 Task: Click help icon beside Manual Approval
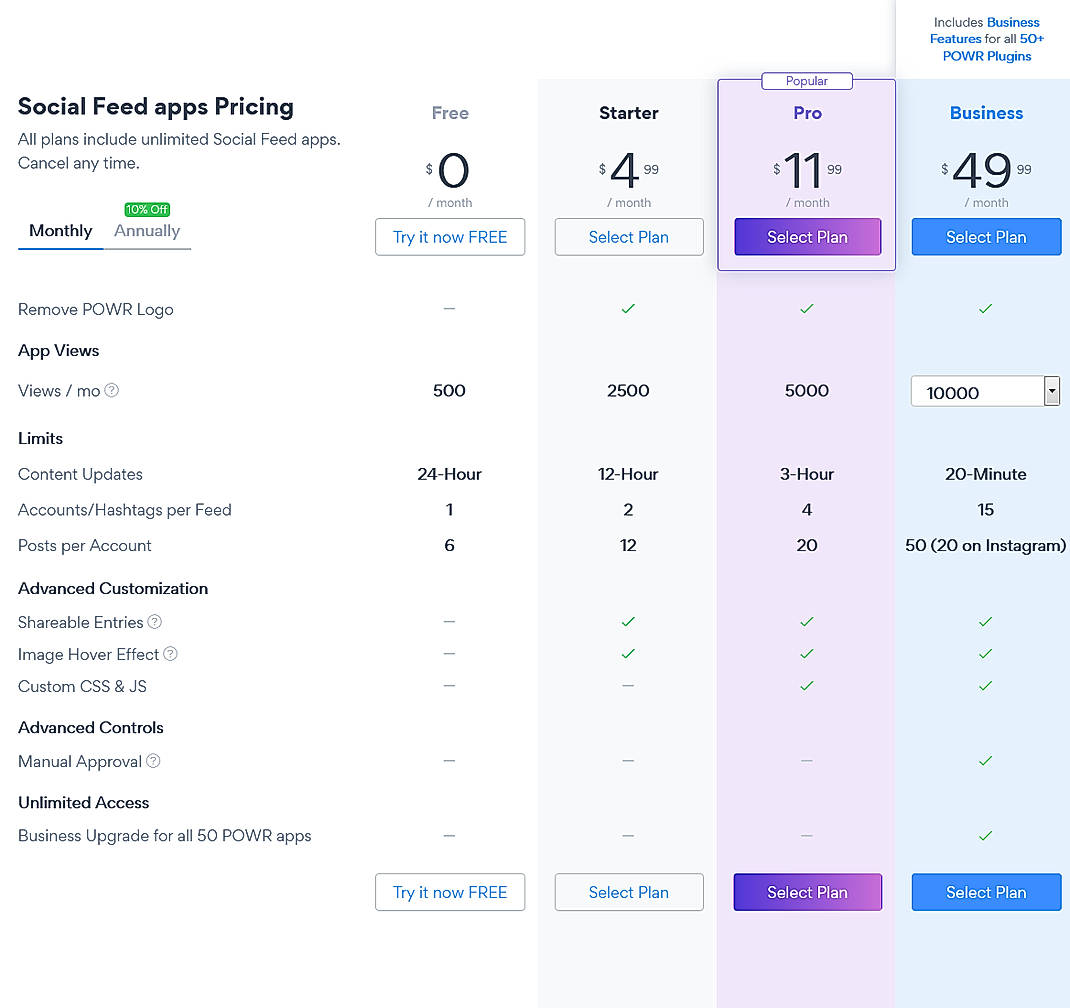click(153, 761)
